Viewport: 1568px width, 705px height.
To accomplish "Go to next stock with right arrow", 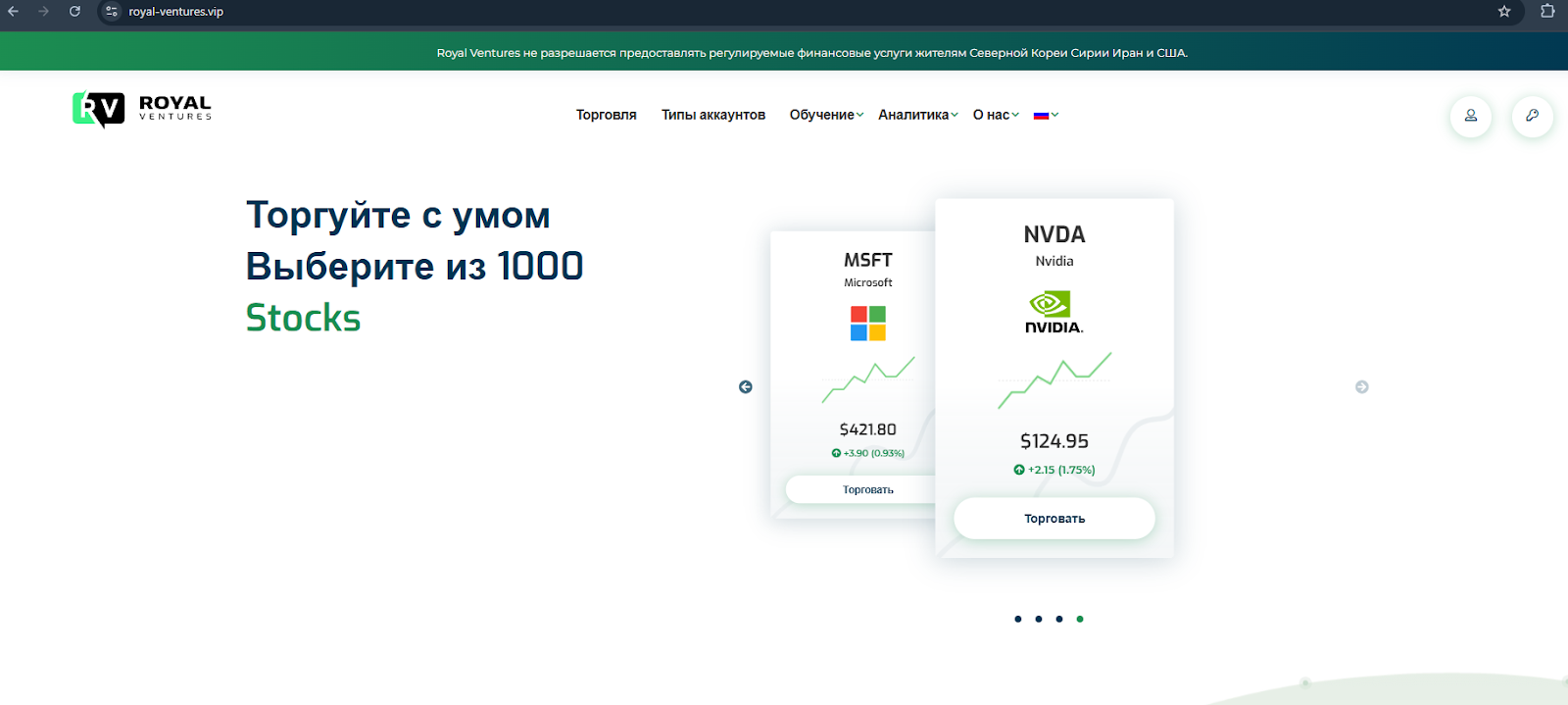I will 1362,387.
